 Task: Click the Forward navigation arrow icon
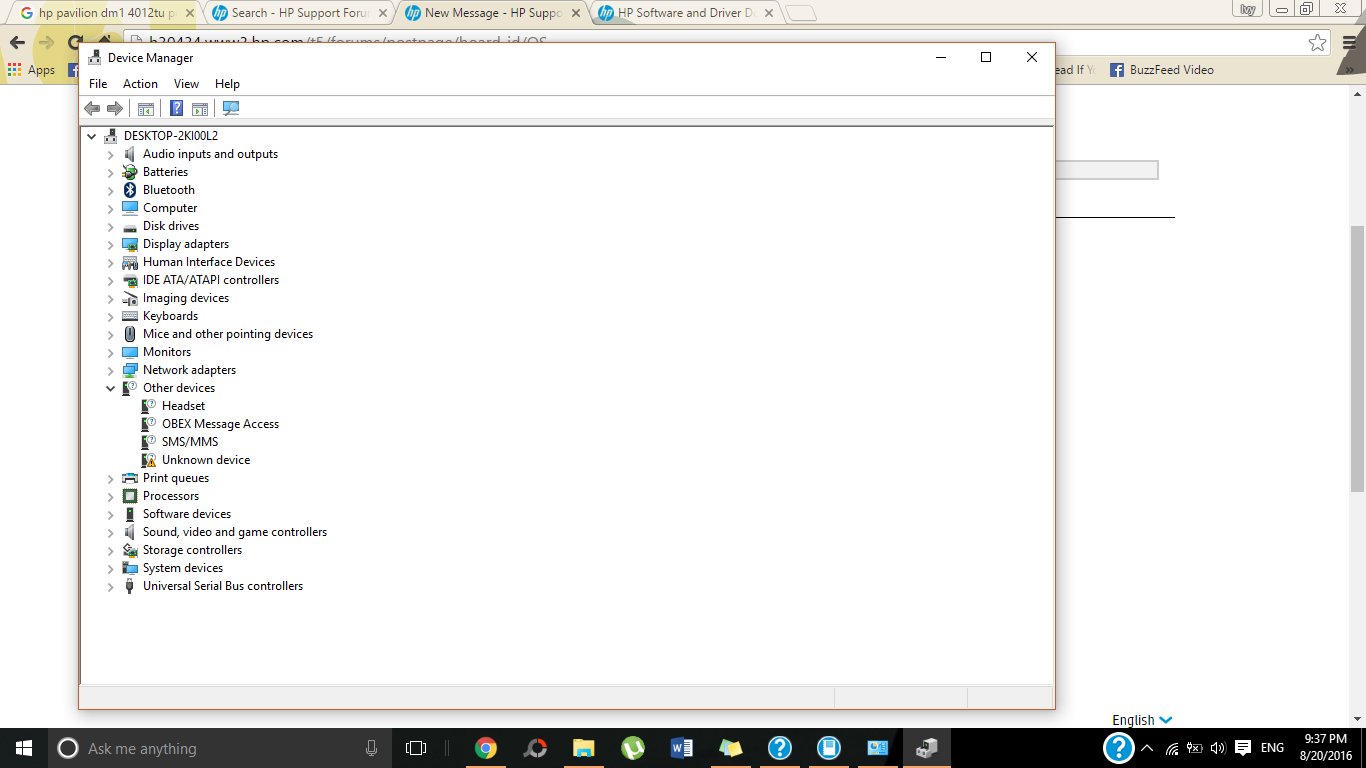coord(113,108)
